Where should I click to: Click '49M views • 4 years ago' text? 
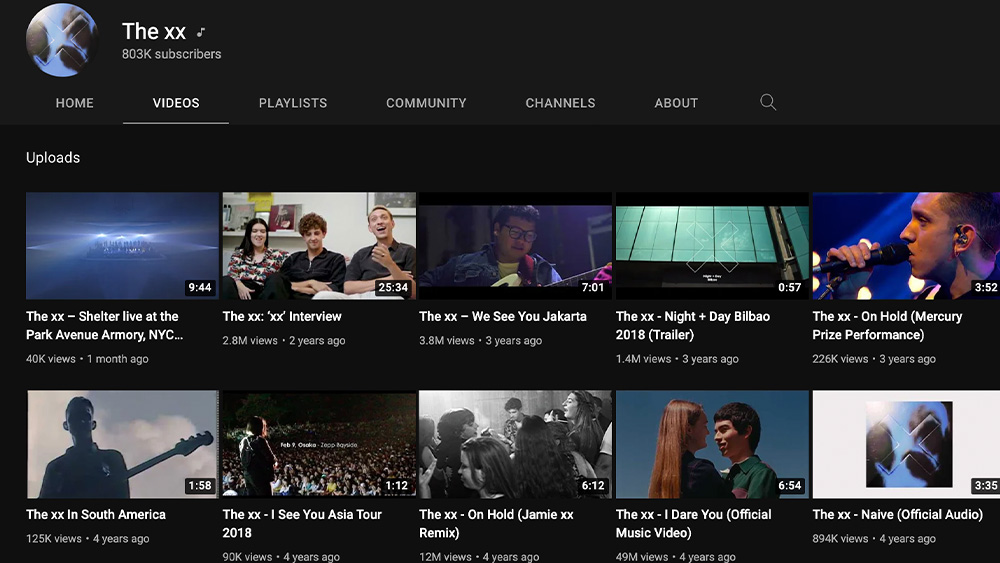676,557
